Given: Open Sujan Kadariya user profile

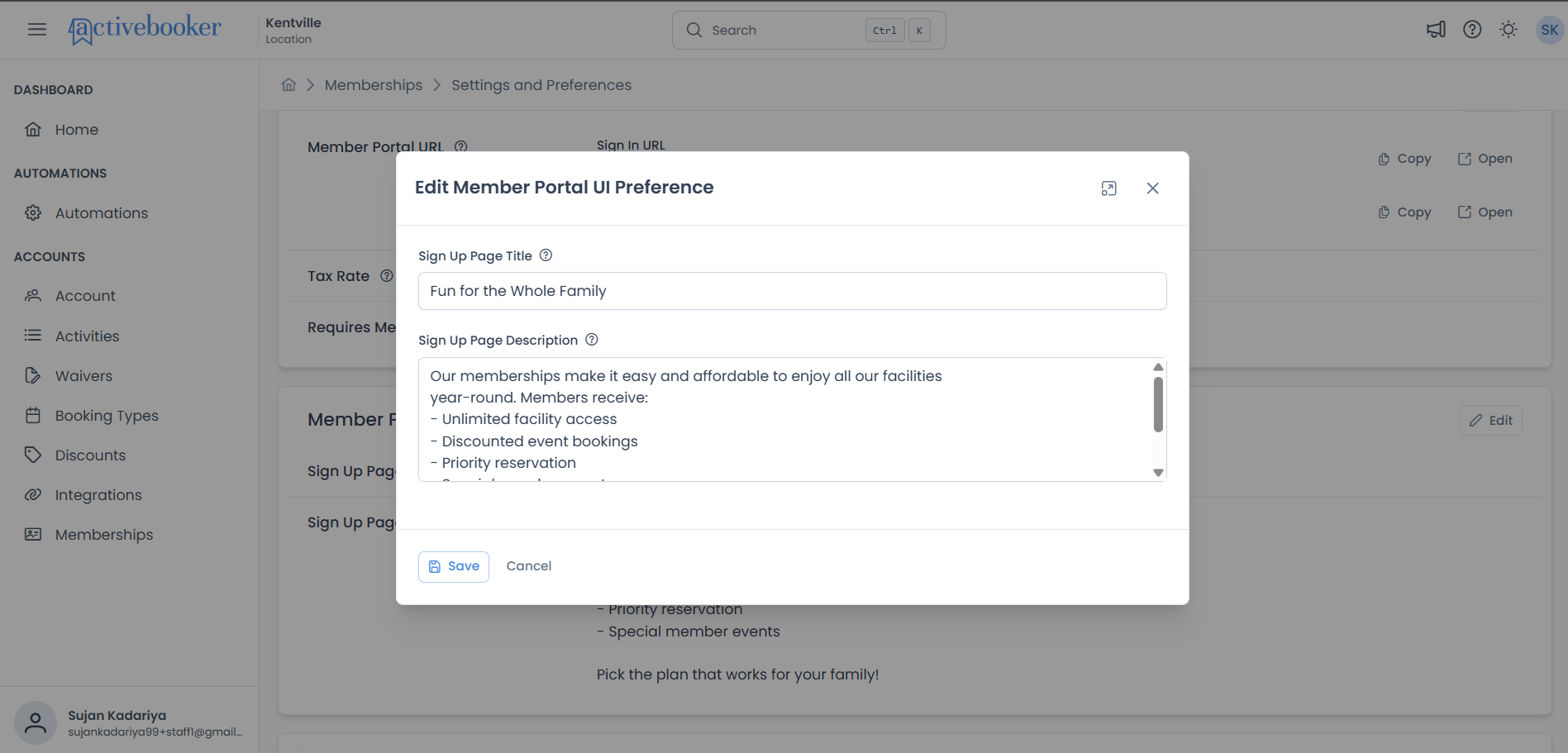Looking at the screenshot, I should [x=129, y=723].
